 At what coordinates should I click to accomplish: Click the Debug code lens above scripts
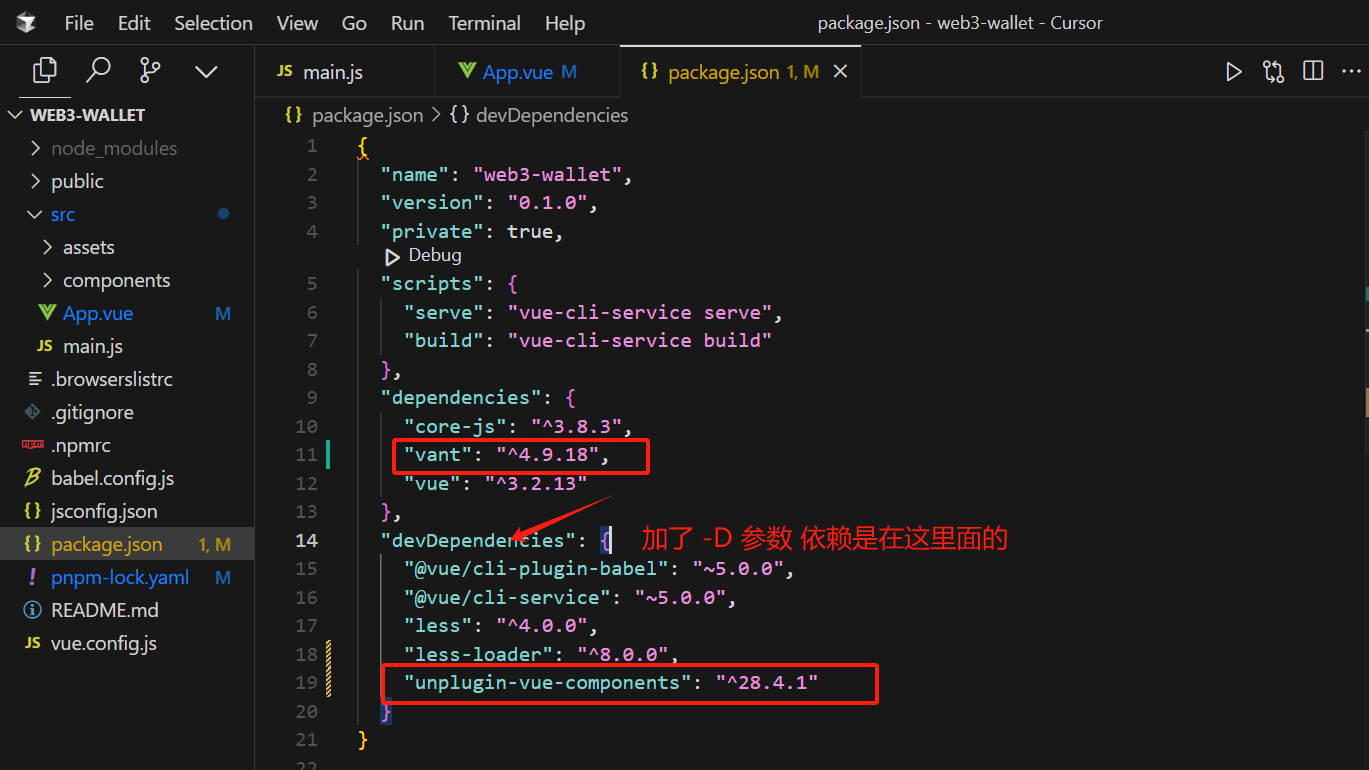pos(423,256)
